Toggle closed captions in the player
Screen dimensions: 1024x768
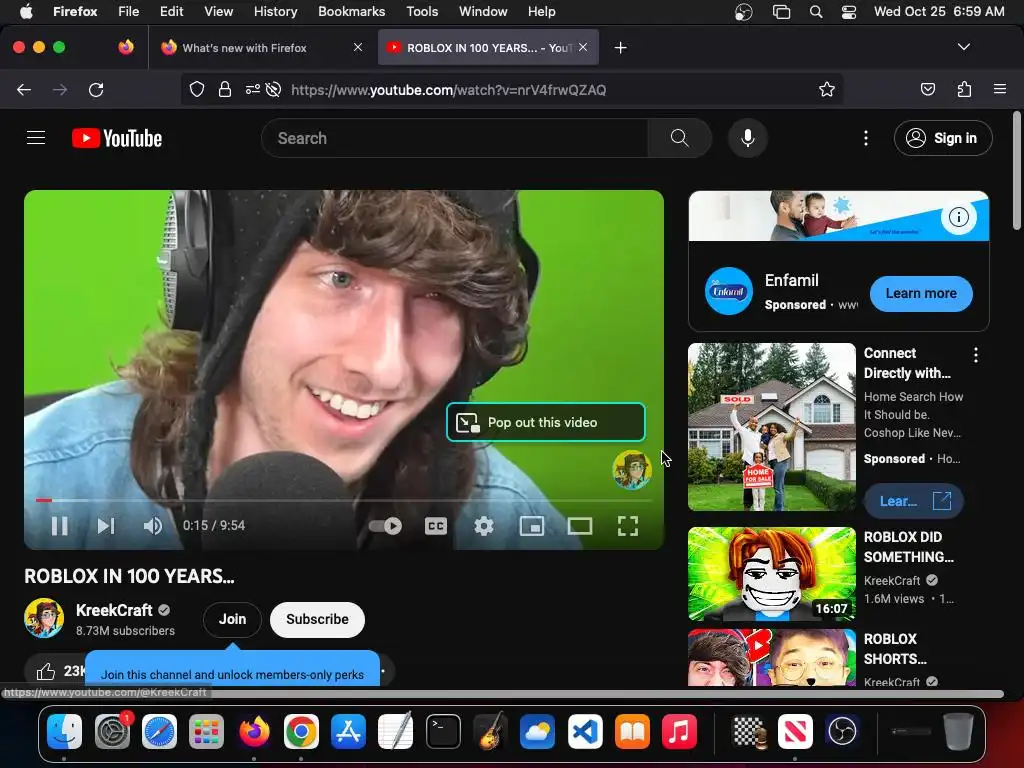tap(436, 526)
